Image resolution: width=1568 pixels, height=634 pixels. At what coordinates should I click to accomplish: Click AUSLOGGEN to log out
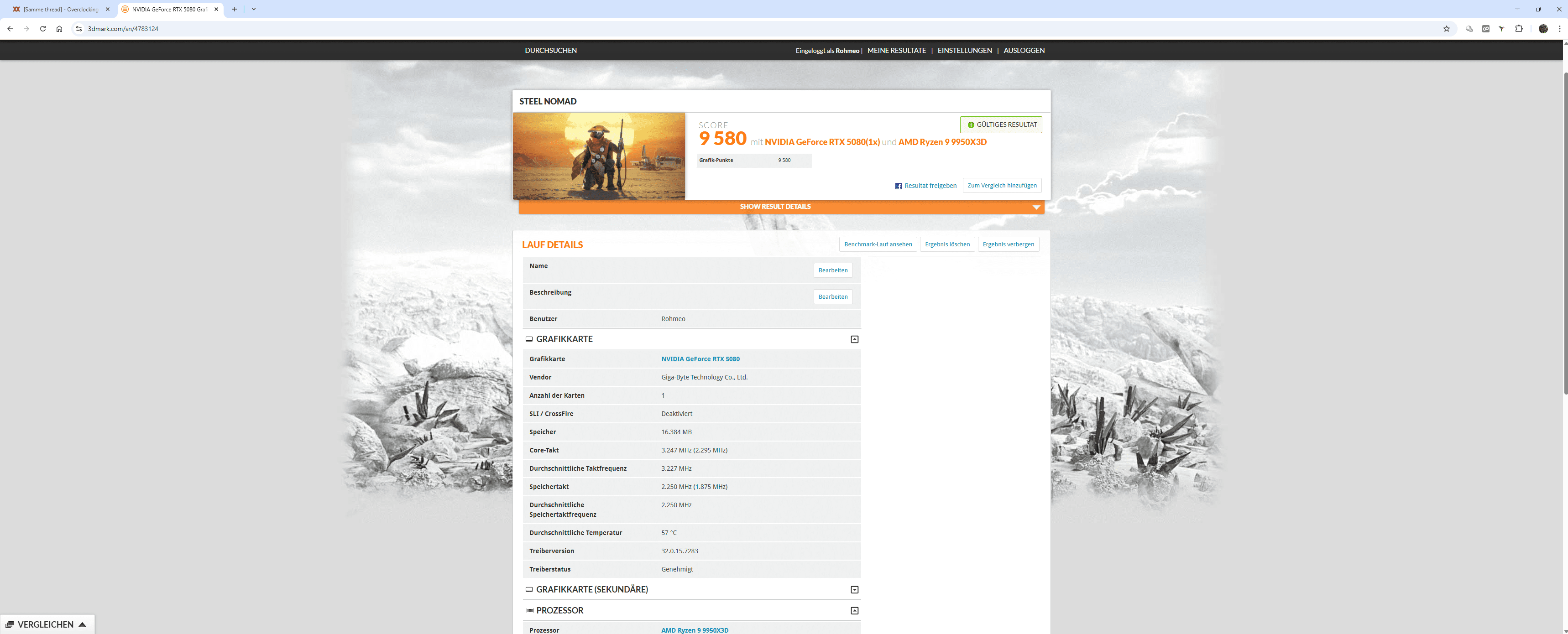tap(1024, 51)
